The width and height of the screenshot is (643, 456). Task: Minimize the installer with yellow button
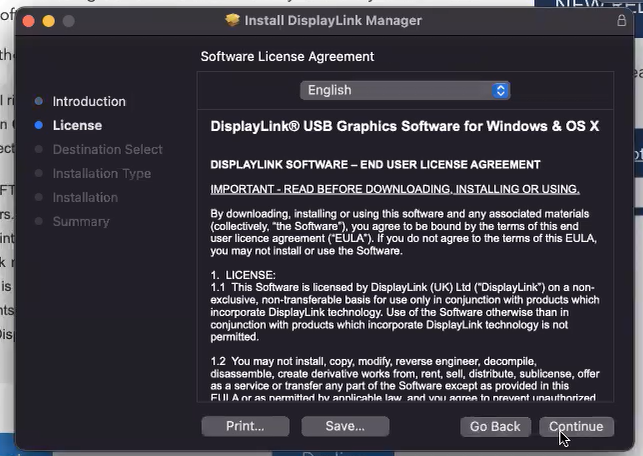click(x=48, y=21)
